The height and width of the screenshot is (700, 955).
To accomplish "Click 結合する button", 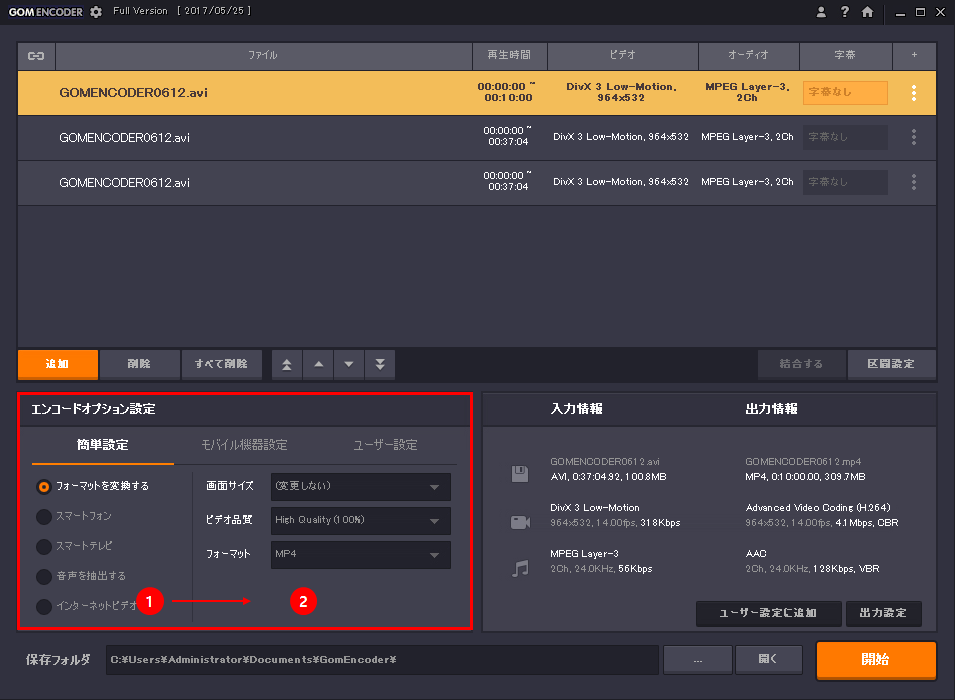I will pyautogui.click(x=802, y=364).
